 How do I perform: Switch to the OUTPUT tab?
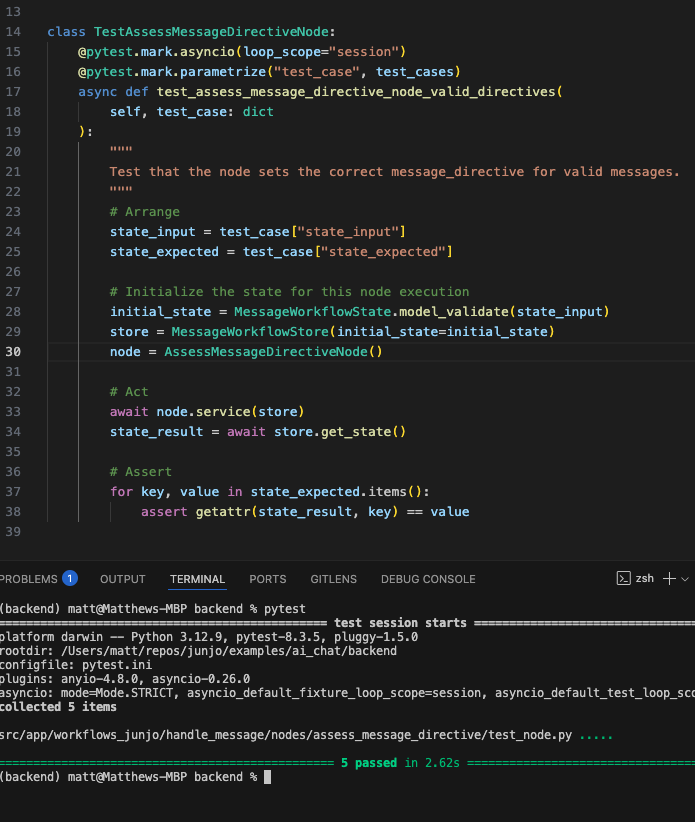click(x=123, y=579)
